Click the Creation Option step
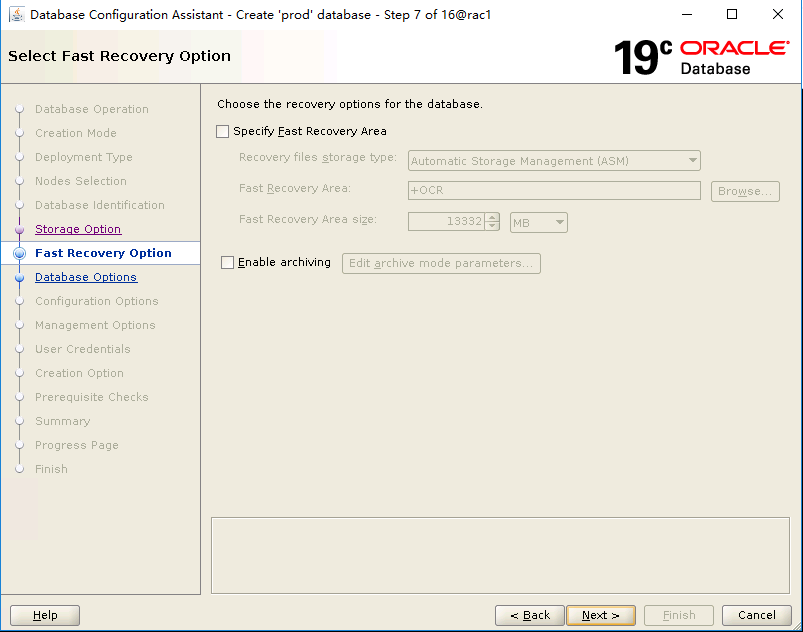This screenshot has height=632, width=803. pyautogui.click(x=79, y=373)
